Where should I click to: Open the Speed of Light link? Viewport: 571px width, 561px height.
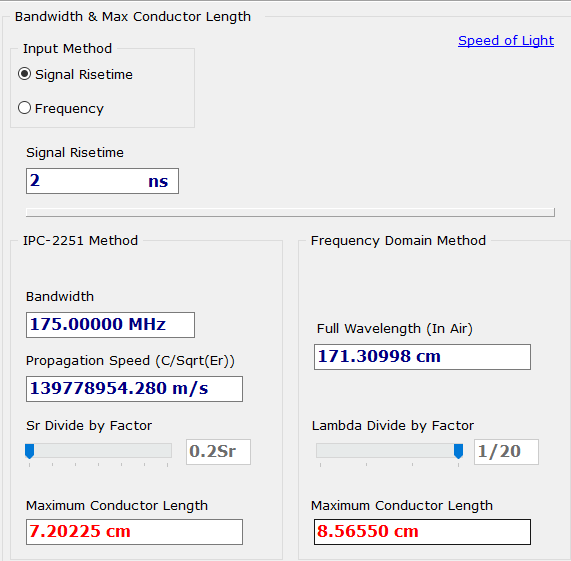click(x=506, y=40)
